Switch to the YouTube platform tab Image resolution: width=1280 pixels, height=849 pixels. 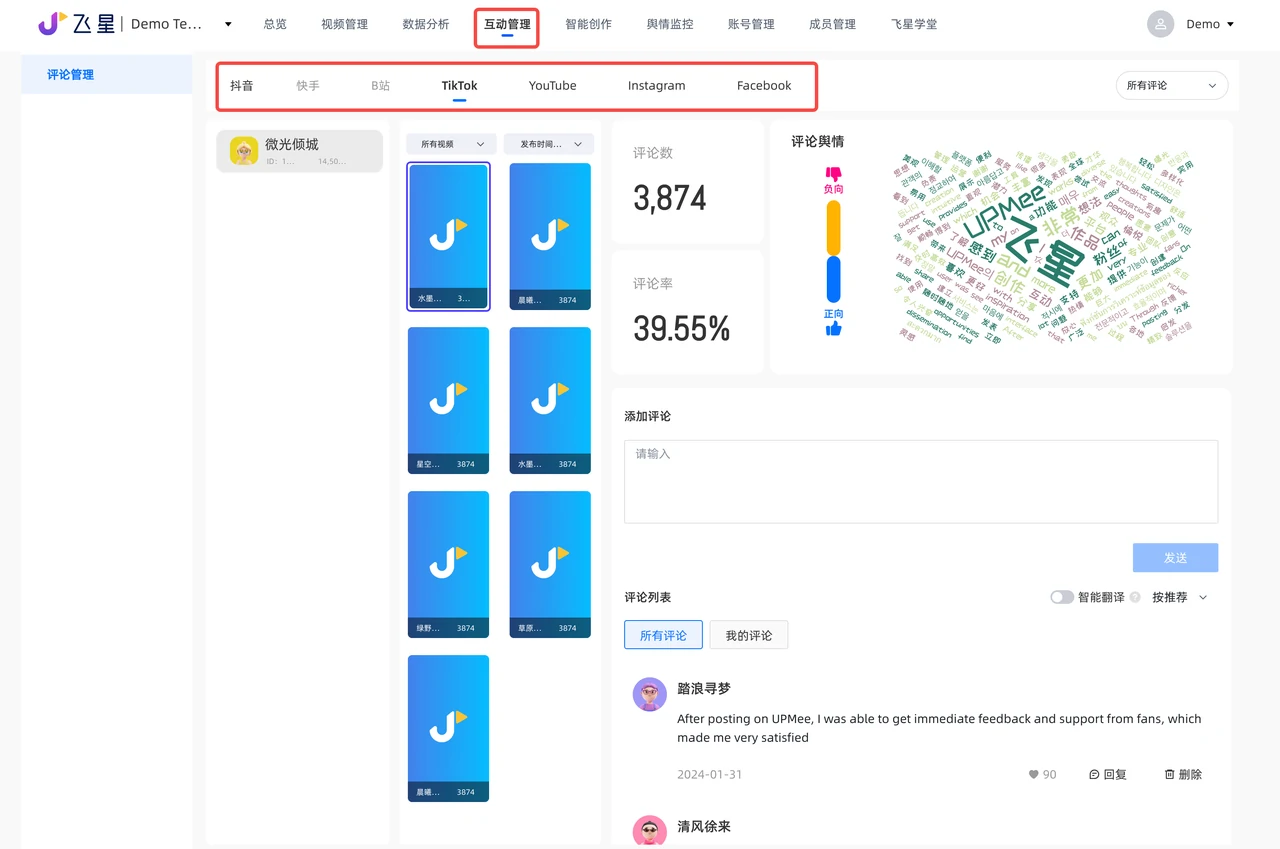552,85
